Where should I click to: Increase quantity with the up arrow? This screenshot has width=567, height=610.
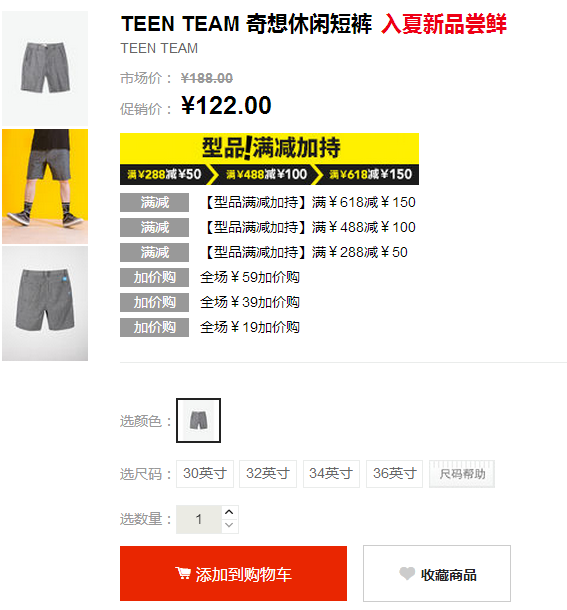pyautogui.click(x=230, y=512)
